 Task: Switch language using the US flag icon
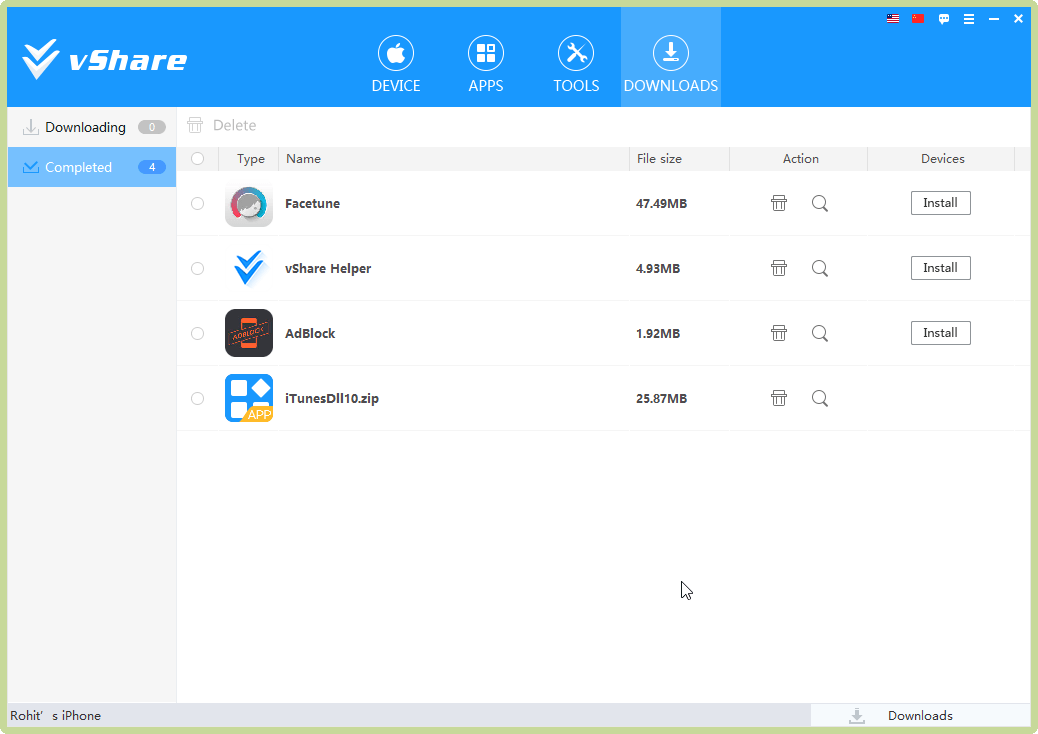pos(893,19)
